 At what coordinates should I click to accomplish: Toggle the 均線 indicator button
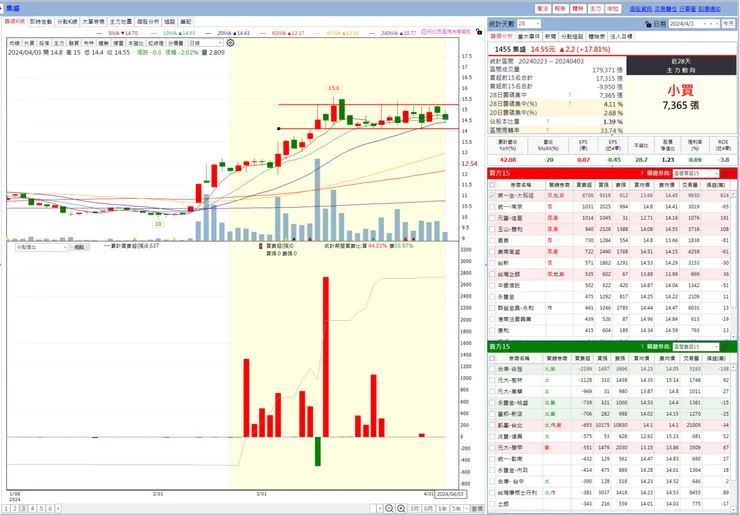click(14, 43)
